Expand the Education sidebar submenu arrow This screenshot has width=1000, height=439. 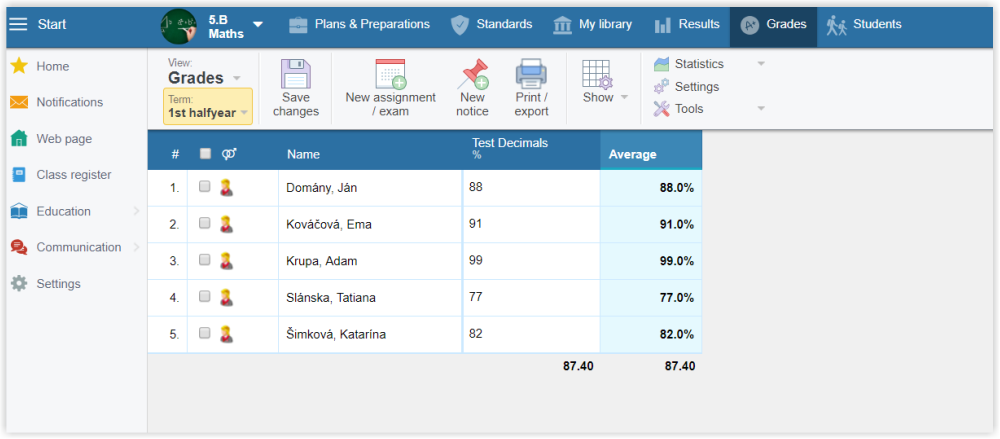point(136,211)
